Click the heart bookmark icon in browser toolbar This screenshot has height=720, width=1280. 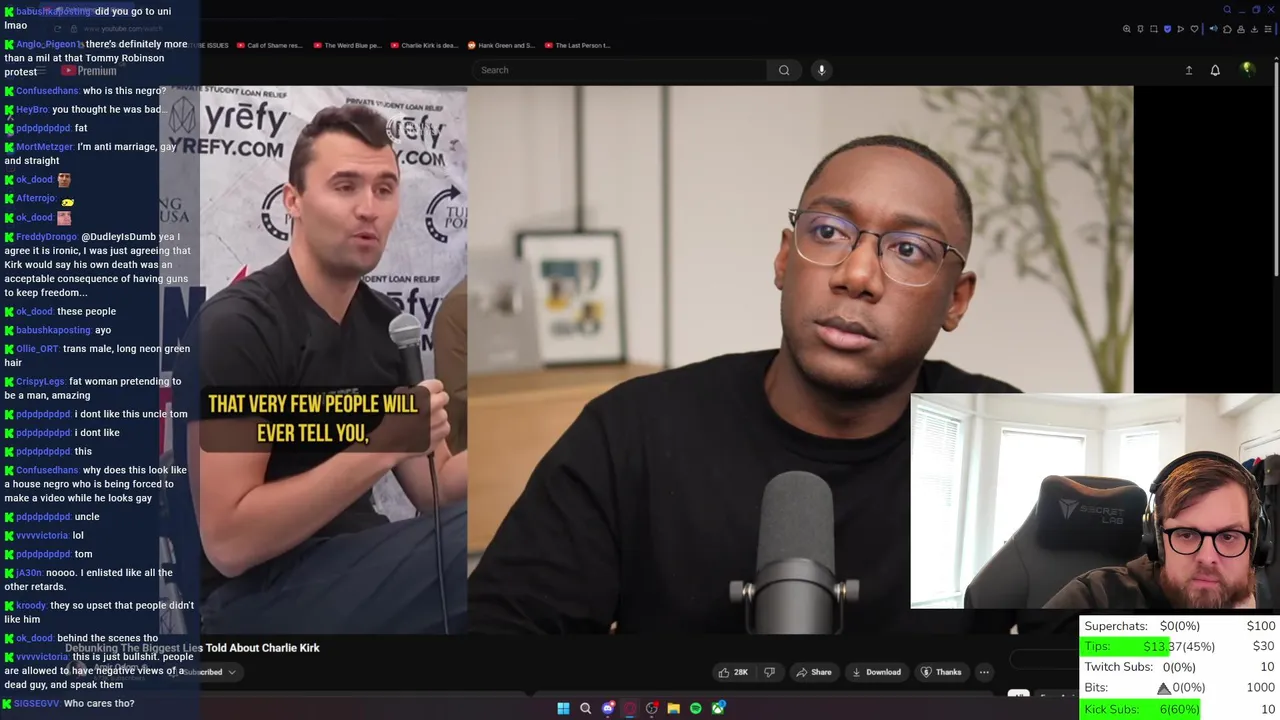(x=1194, y=29)
